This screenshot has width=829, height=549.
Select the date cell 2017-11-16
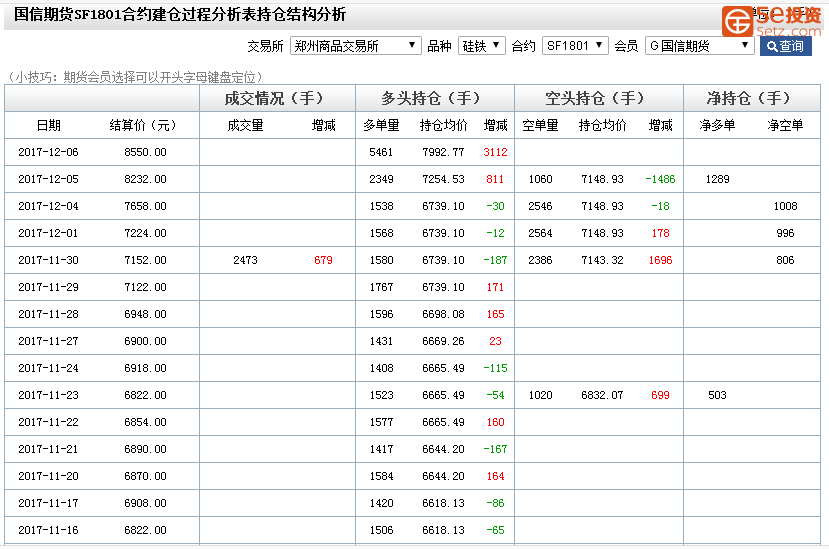coord(48,530)
